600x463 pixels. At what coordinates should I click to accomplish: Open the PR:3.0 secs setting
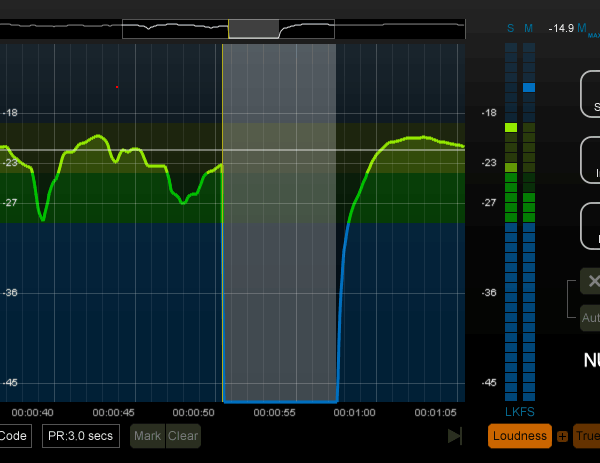[81, 436]
